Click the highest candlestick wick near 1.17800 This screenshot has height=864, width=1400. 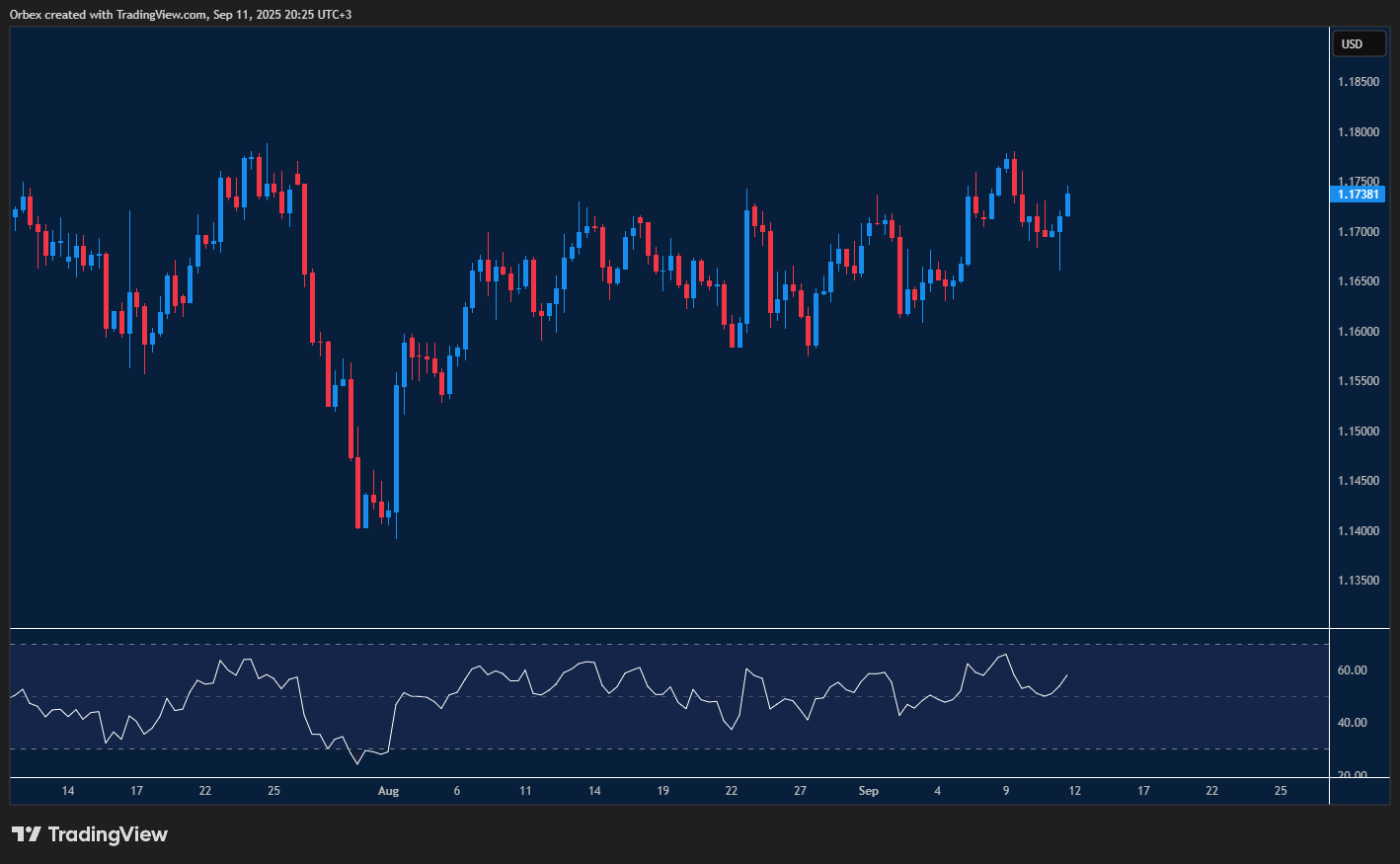[266, 148]
